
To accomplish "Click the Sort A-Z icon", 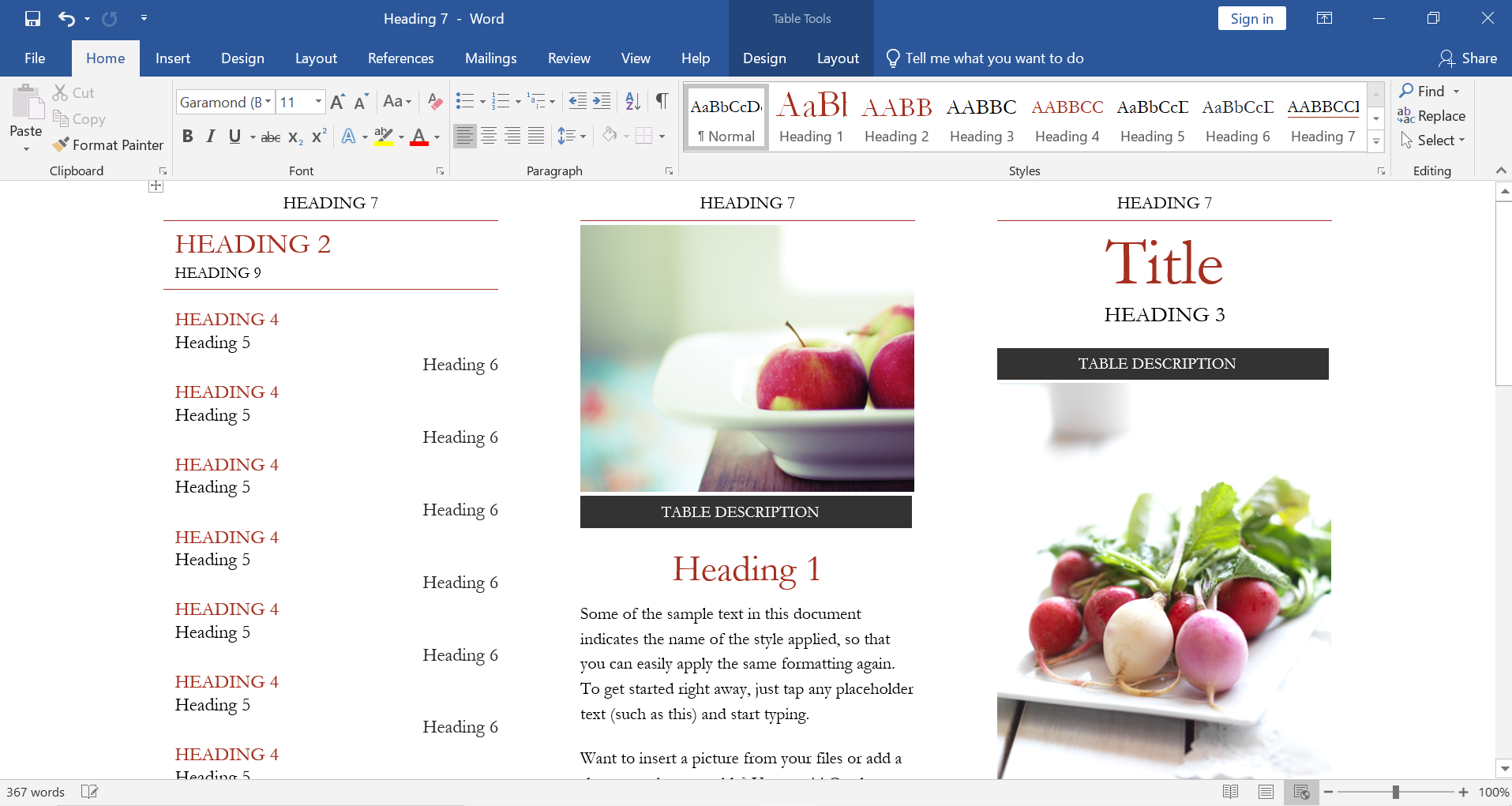I will (x=632, y=101).
